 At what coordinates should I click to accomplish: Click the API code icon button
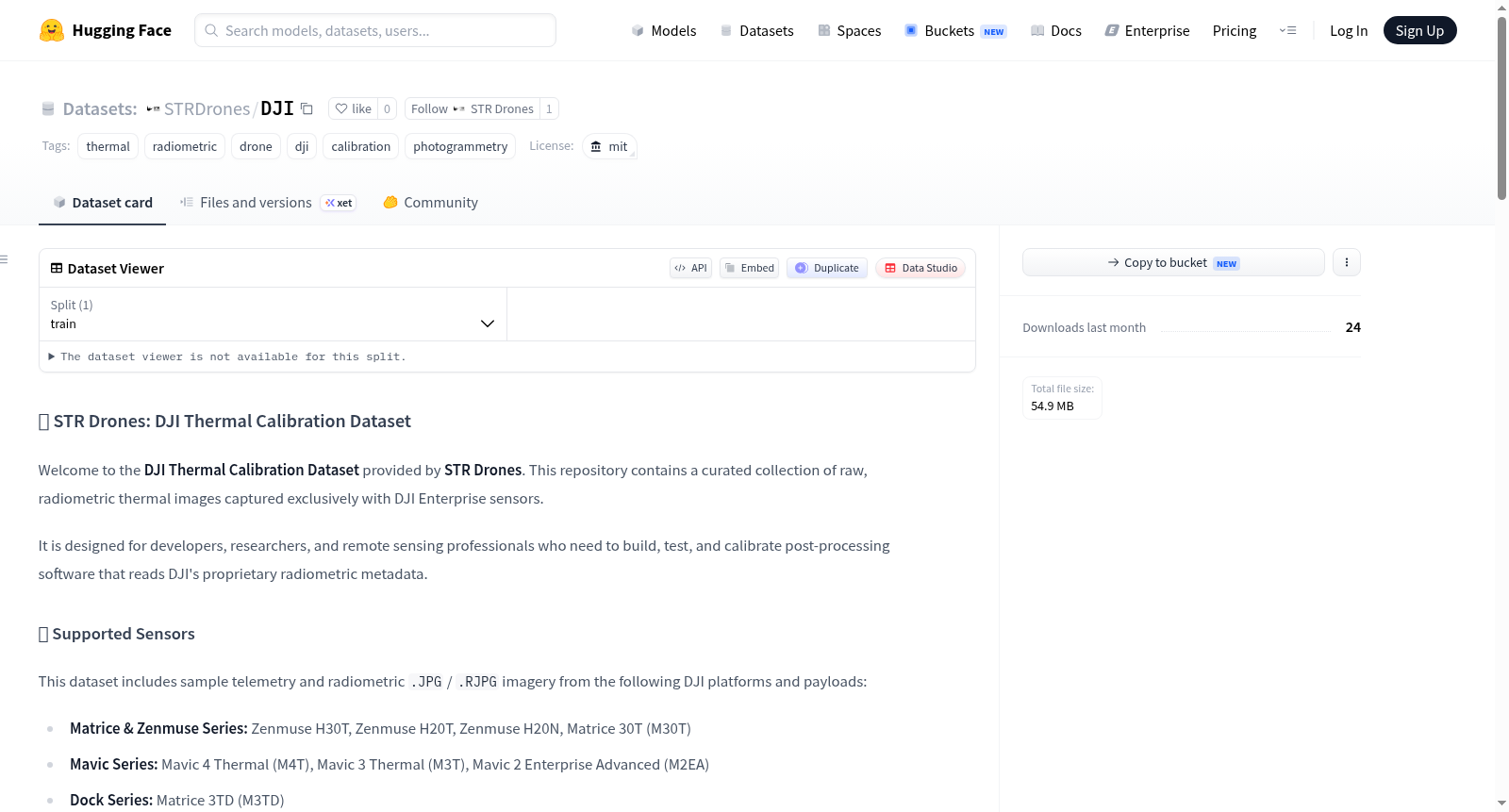pos(690,268)
